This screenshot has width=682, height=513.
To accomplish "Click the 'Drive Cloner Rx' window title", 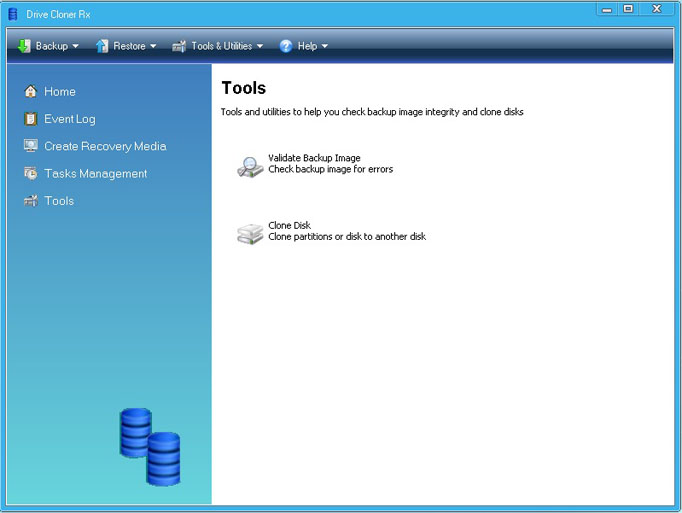I will pos(58,14).
